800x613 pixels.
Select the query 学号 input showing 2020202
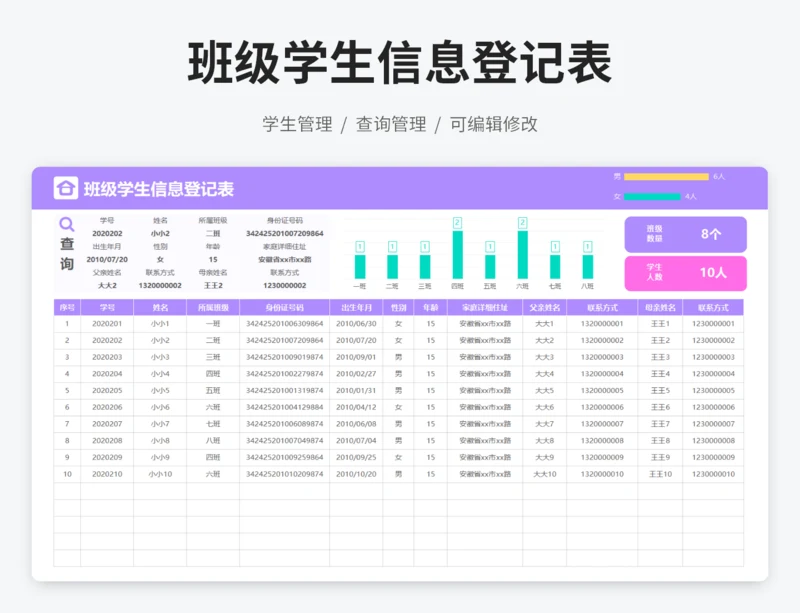coord(107,233)
